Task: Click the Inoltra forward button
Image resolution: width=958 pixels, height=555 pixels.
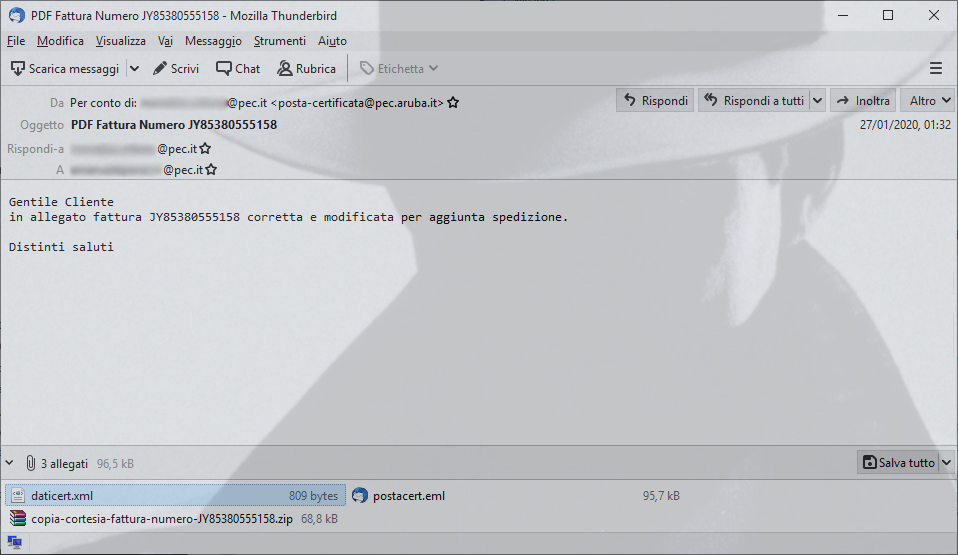Action: (x=863, y=100)
